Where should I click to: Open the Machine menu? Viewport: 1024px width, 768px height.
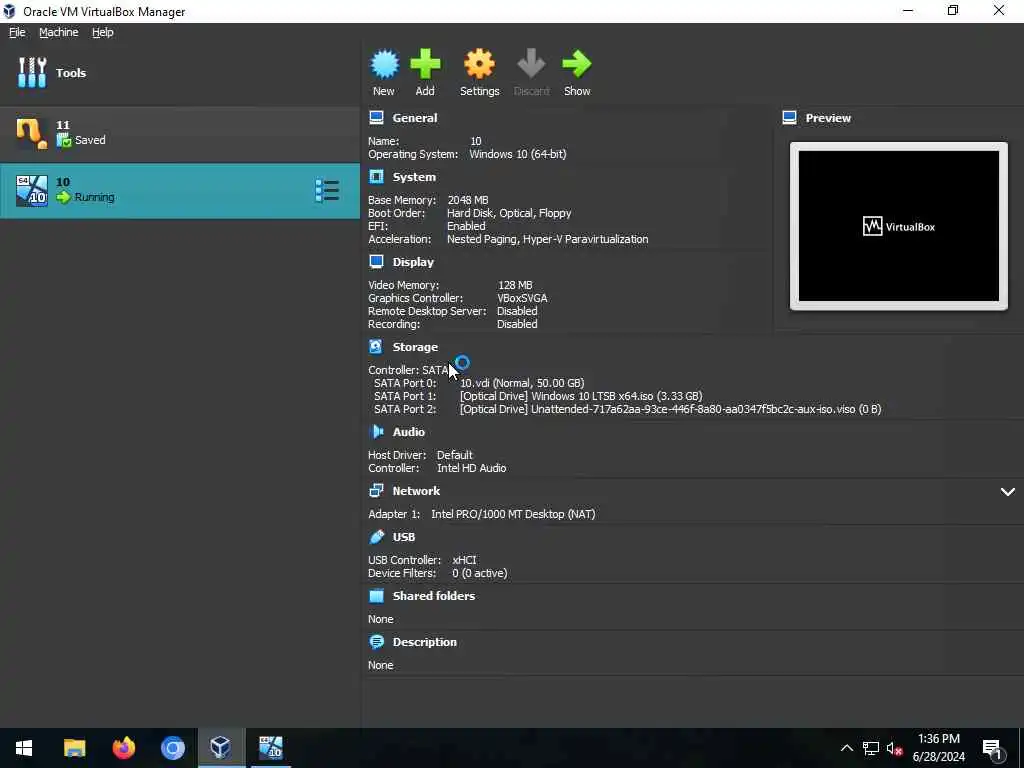pyautogui.click(x=58, y=32)
